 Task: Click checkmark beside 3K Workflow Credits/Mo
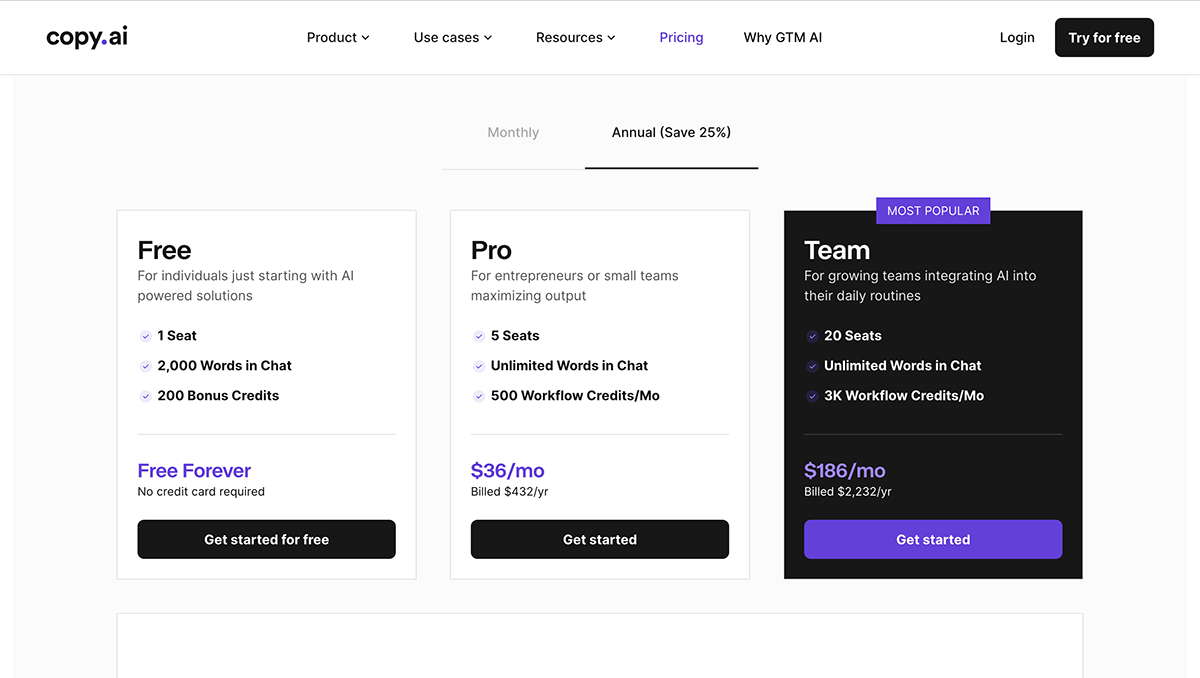(x=812, y=396)
